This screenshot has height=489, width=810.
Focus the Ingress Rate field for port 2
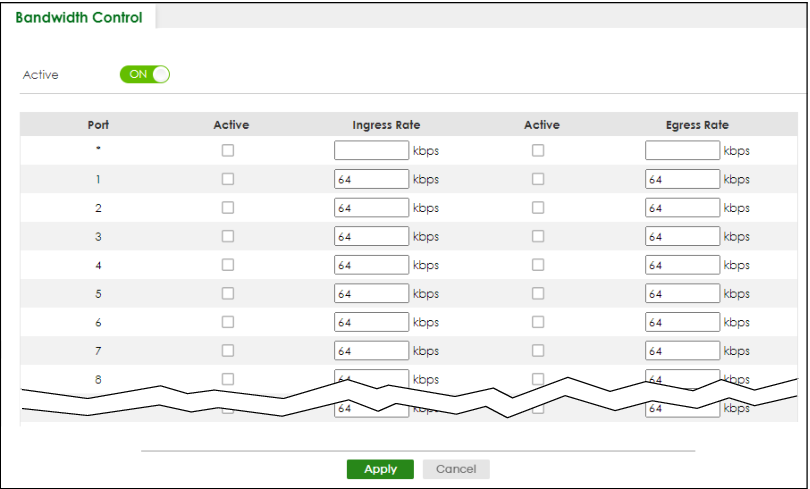pyautogui.click(x=371, y=208)
